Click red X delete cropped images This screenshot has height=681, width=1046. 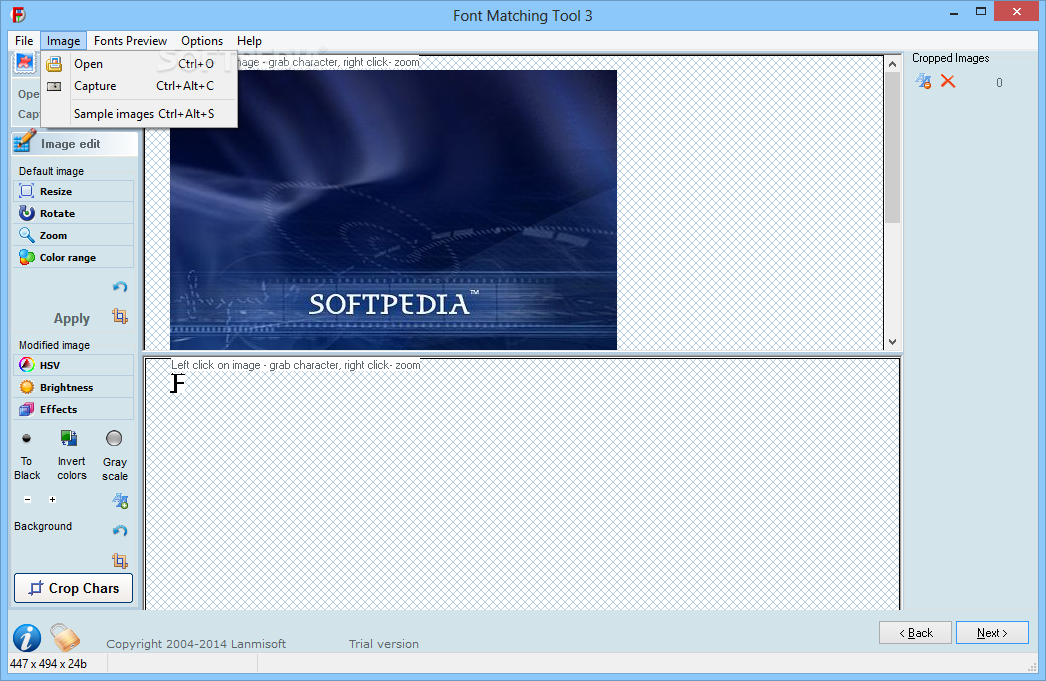point(948,81)
